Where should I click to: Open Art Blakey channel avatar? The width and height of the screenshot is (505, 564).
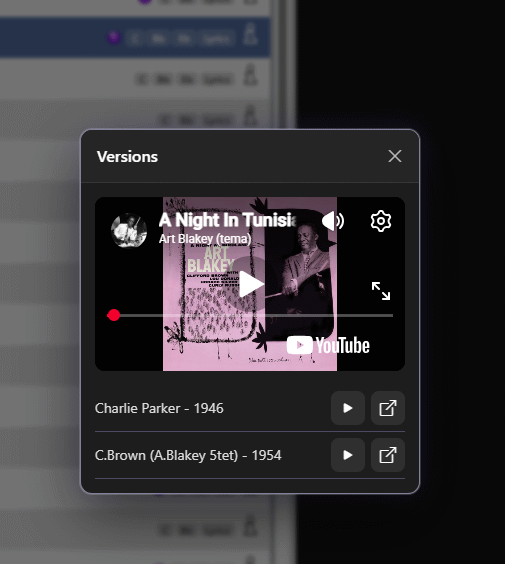pyautogui.click(x=129, y=230)
